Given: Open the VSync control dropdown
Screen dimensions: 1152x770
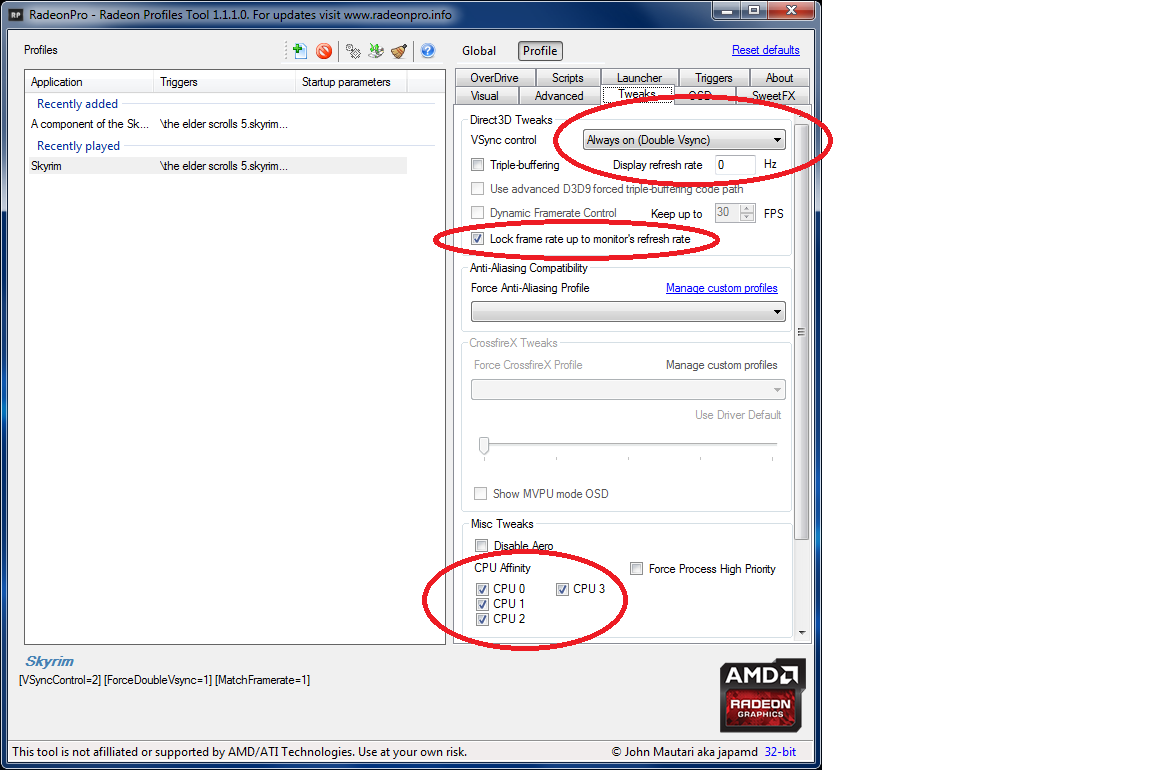Looking at the screenshot, I should pos(684,140).
